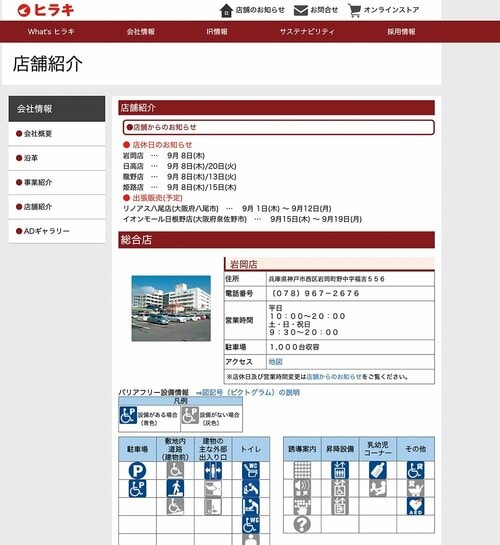Image resolution: width=500 pixels, height=545 pixels.
Task: Click the 乳幼児コーナー column header
Action: tap(378, 449)
